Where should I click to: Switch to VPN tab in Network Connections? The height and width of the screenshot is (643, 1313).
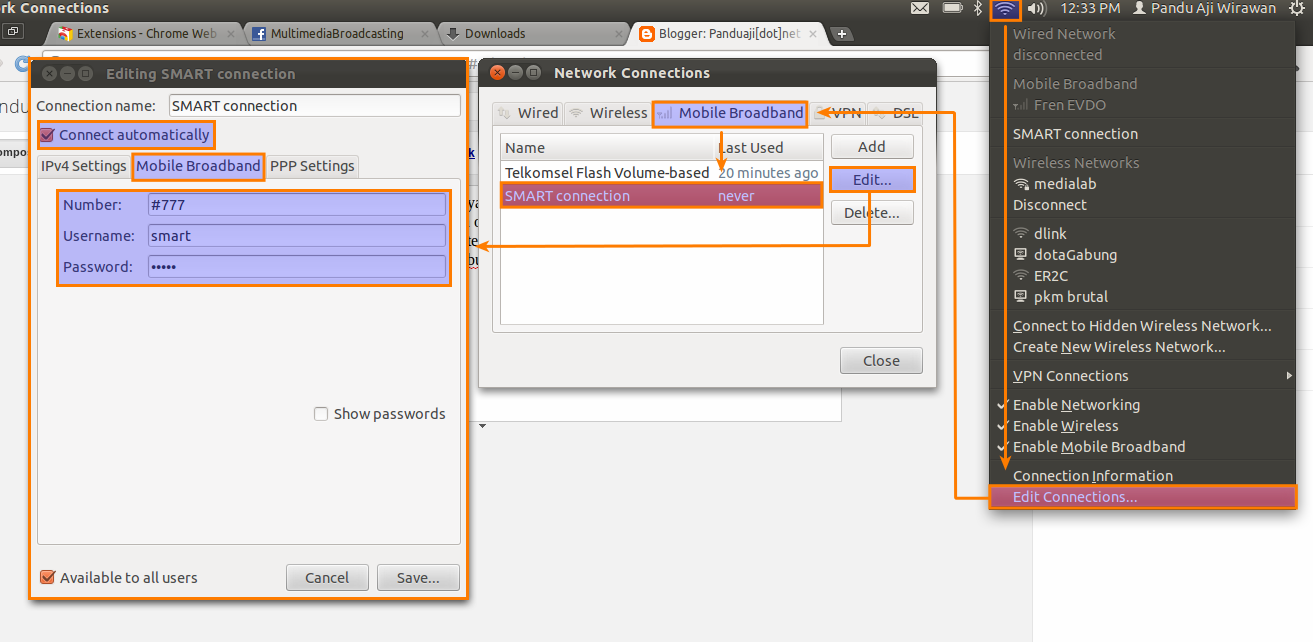(x=838, y=113)
